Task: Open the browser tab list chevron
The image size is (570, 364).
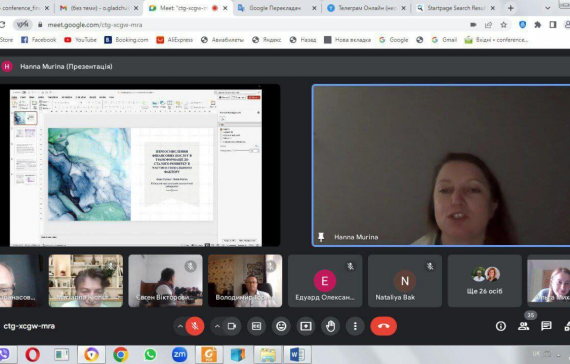Action: click(x=547, y=8)
